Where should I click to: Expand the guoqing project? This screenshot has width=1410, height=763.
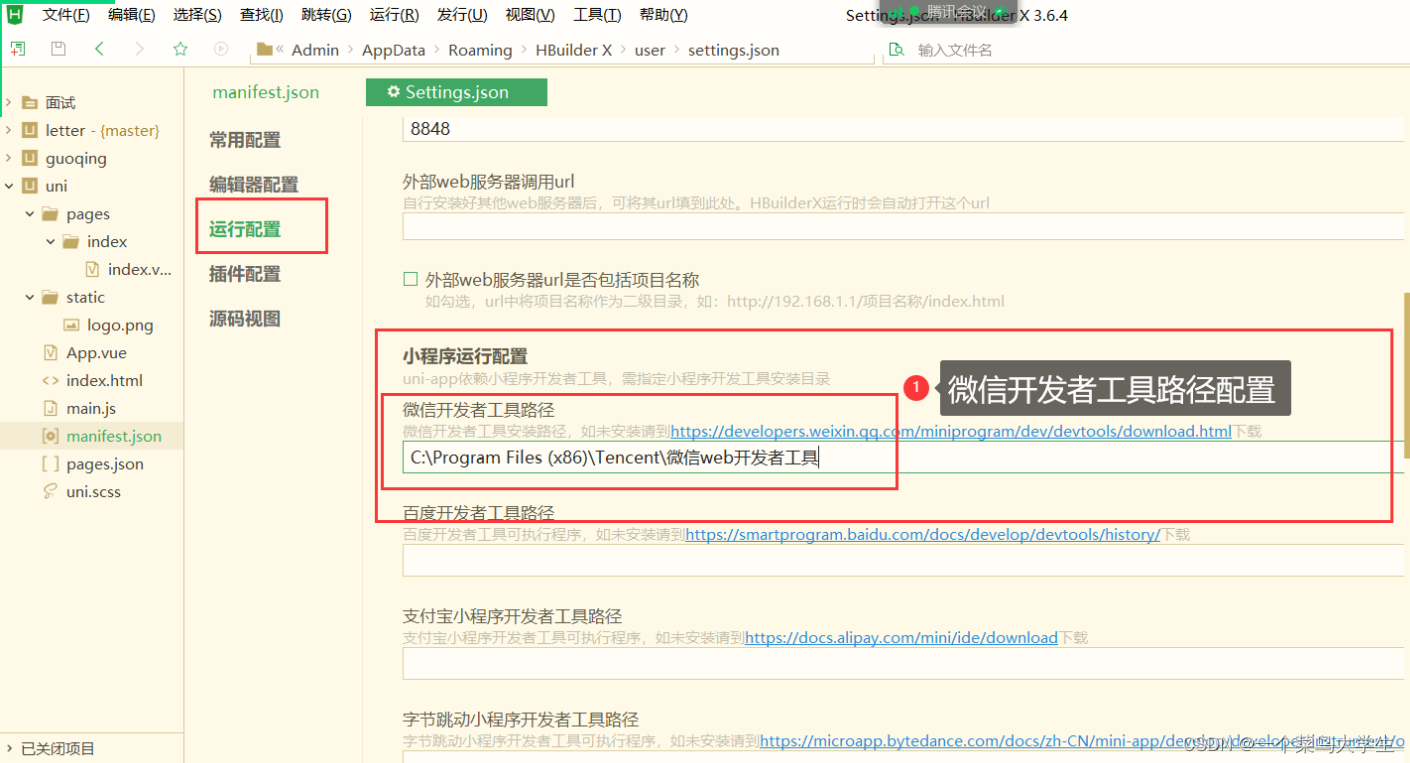[8, 158]
